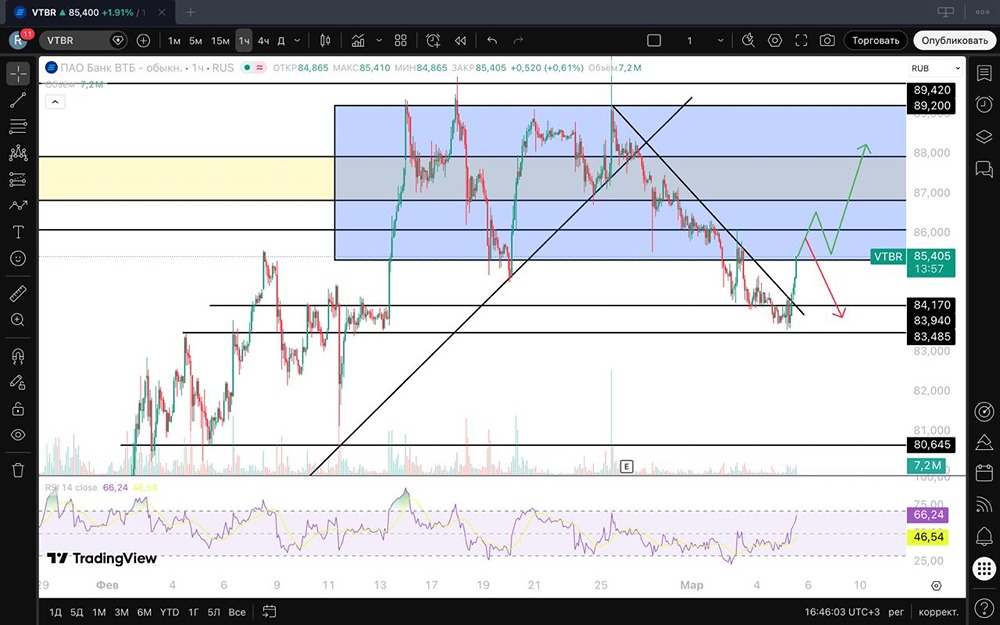The width and height of the screenshot is (1000, 625).
Task: Select the 3М date range
Action: 121,612
